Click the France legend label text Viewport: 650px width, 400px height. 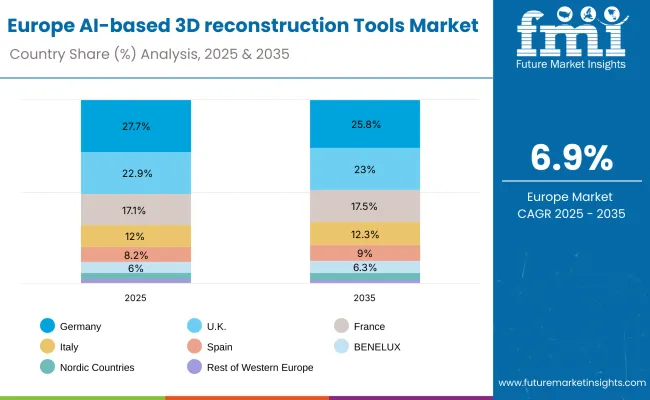coord(369,327)
